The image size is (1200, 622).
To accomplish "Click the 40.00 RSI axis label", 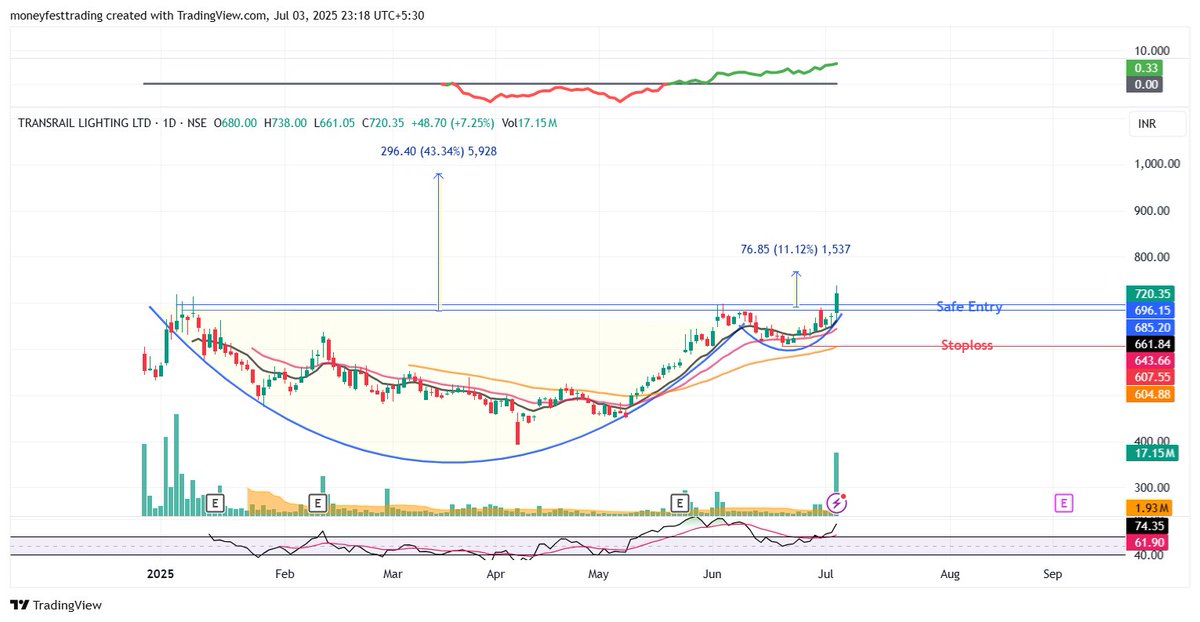I will [1150, 556].
